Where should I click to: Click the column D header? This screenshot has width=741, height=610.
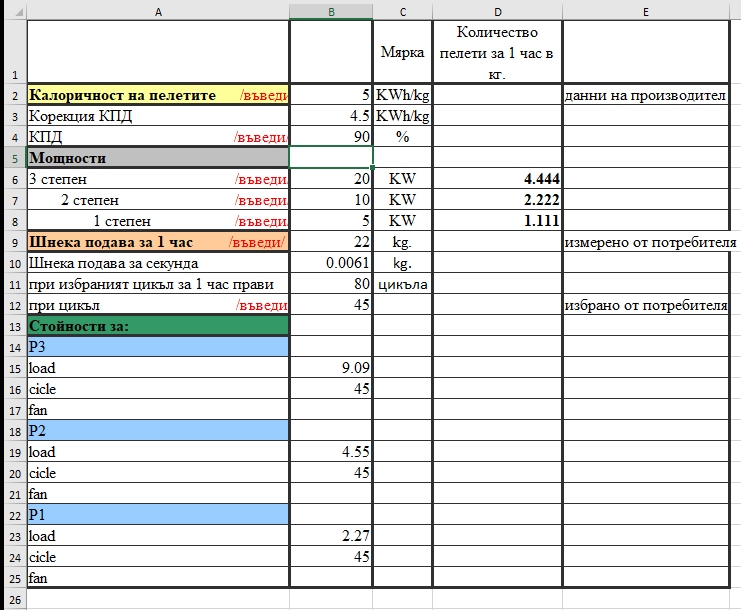[497, 10]
